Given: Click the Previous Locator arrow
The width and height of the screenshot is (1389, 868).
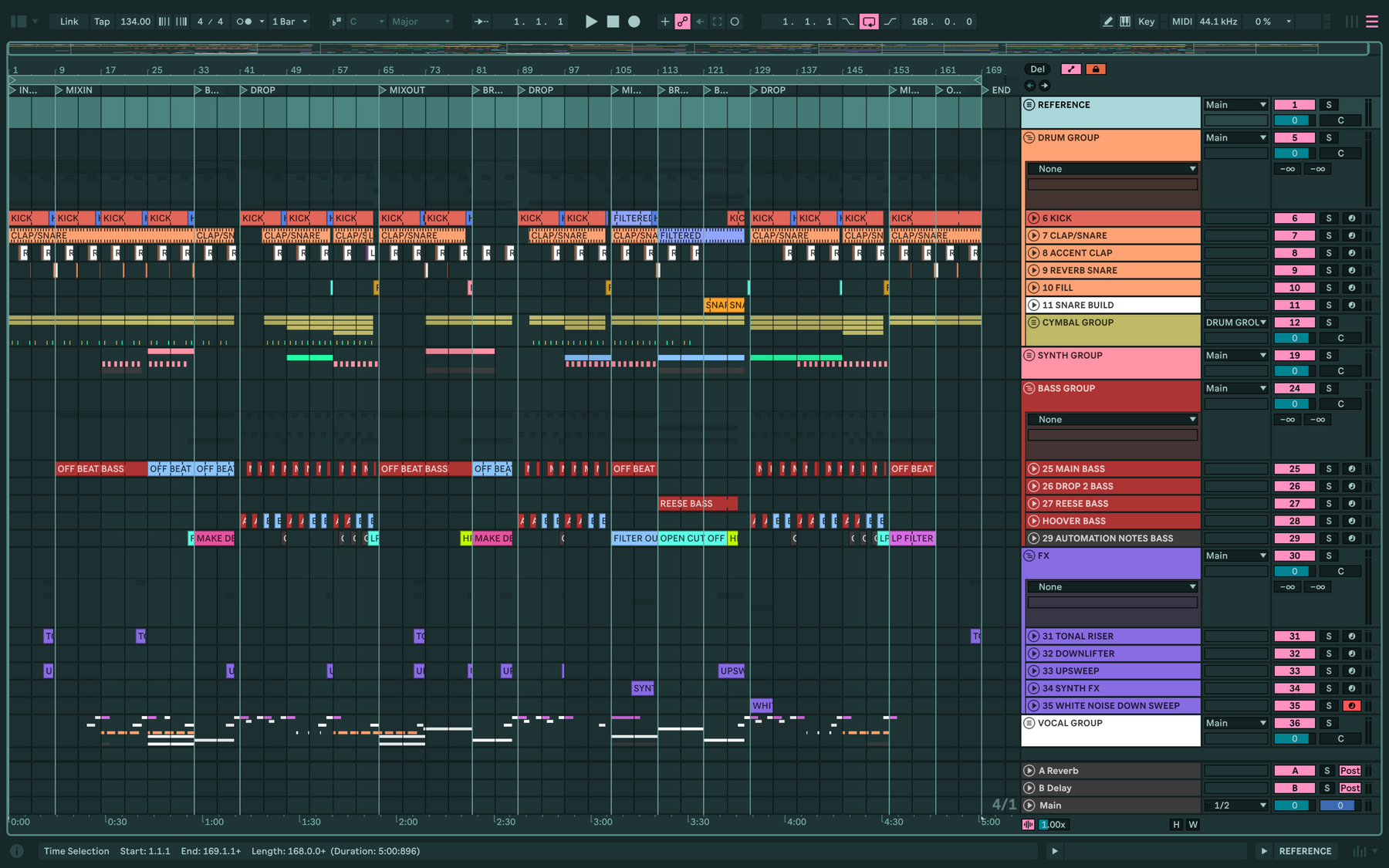Looking at the screenshot, I should (x=1030, y=86).
